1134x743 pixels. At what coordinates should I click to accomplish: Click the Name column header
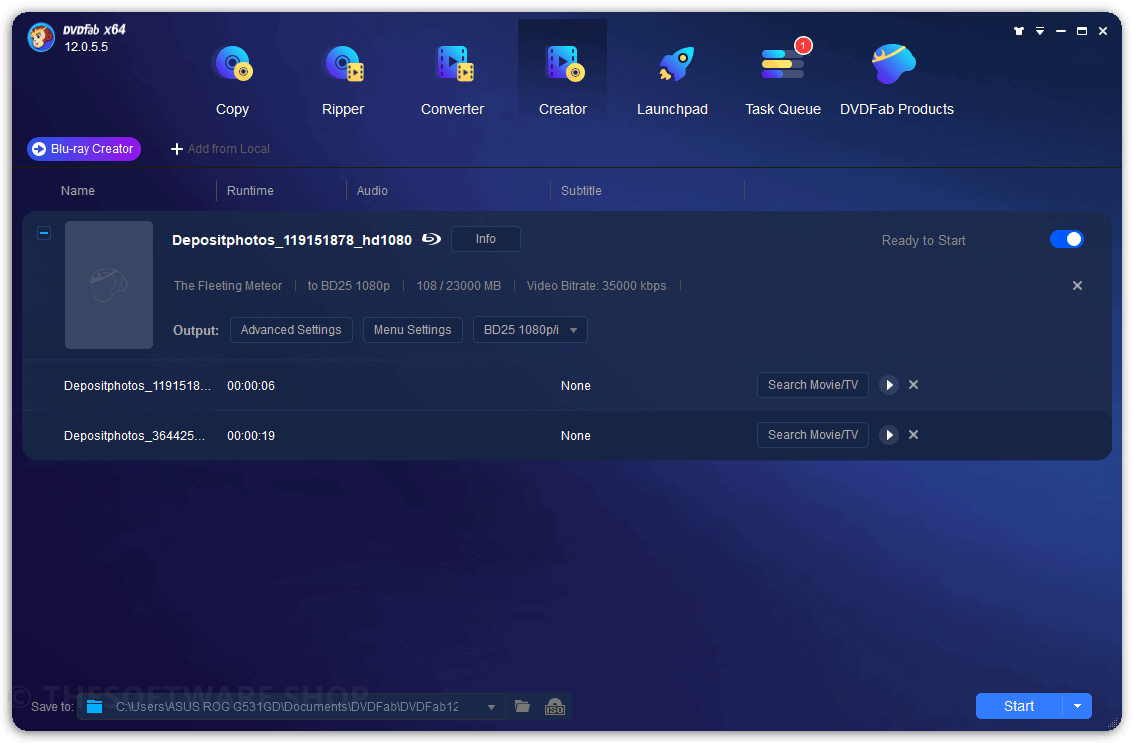tap(77, 190)
